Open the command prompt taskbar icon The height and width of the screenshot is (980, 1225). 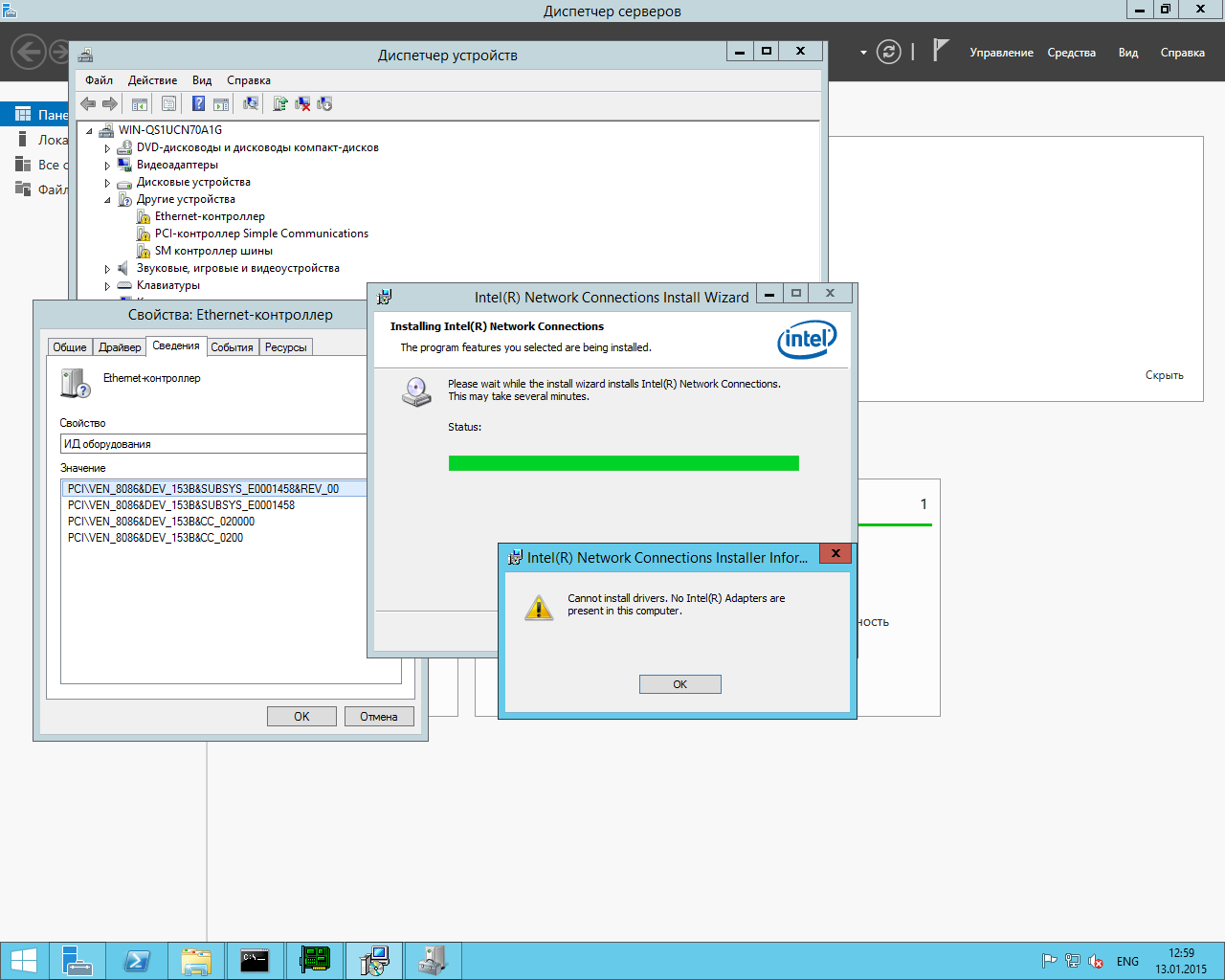(x=255, y=961)
